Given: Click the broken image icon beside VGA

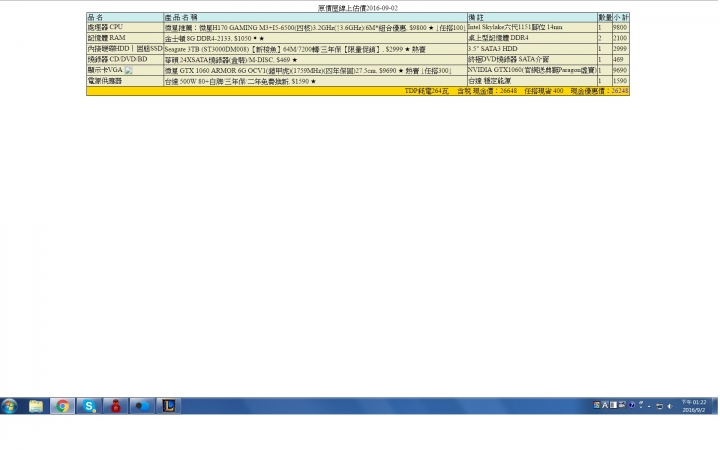Looking at the screenshot, I should click(129, 70).
